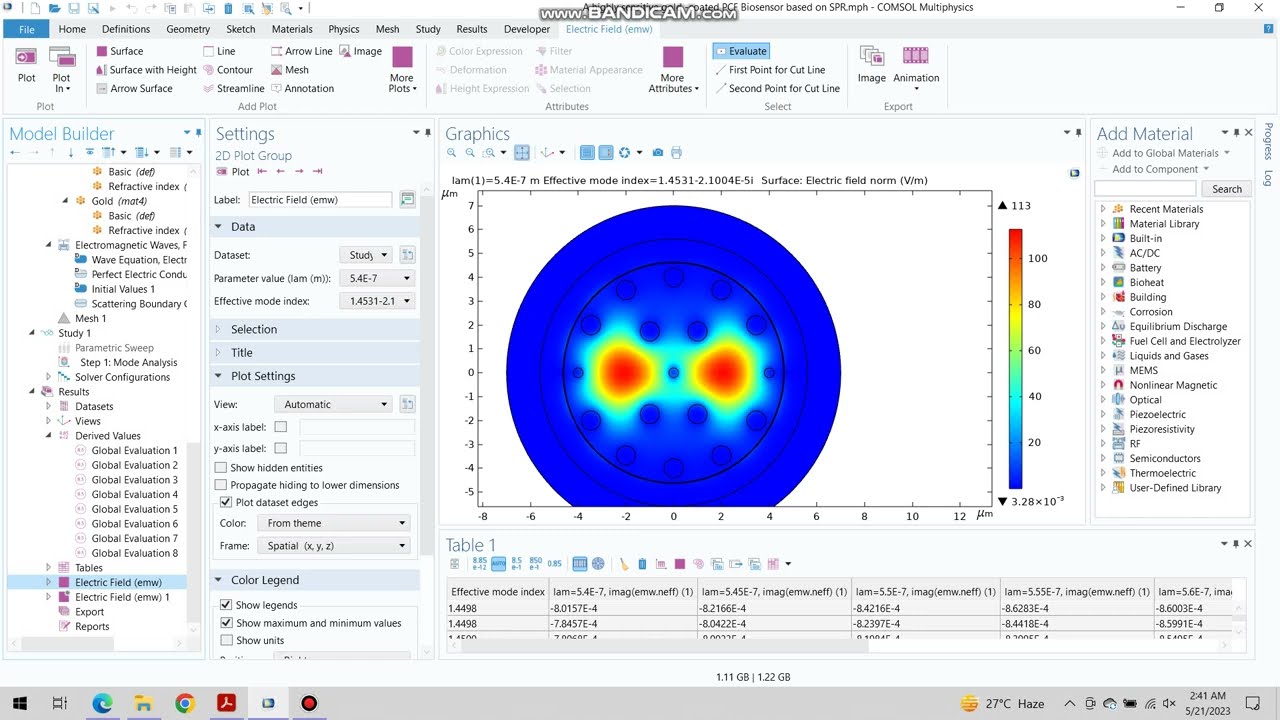Open the Frame dropdown showing Spatial

click(333, 546)
